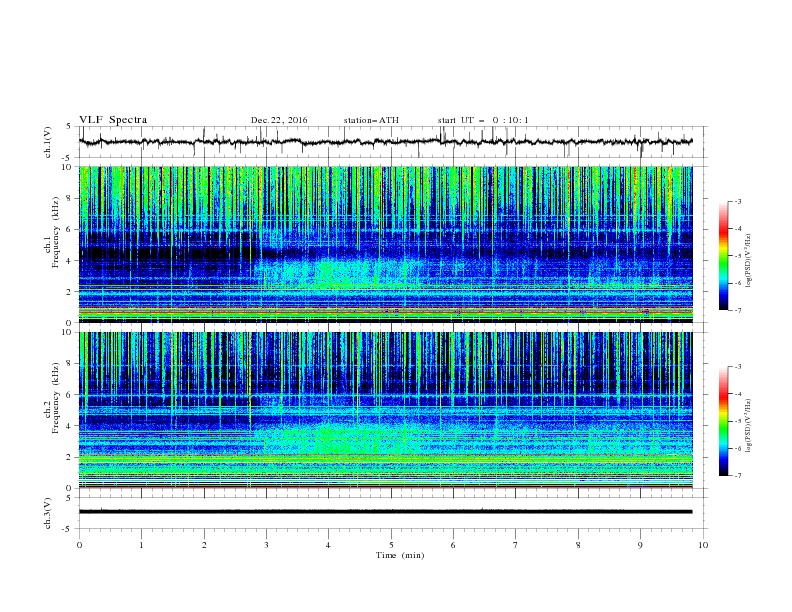792x612 pixels.
Task: Click the date label "Dec. 22, 2016"
Action: coord(279,120)
